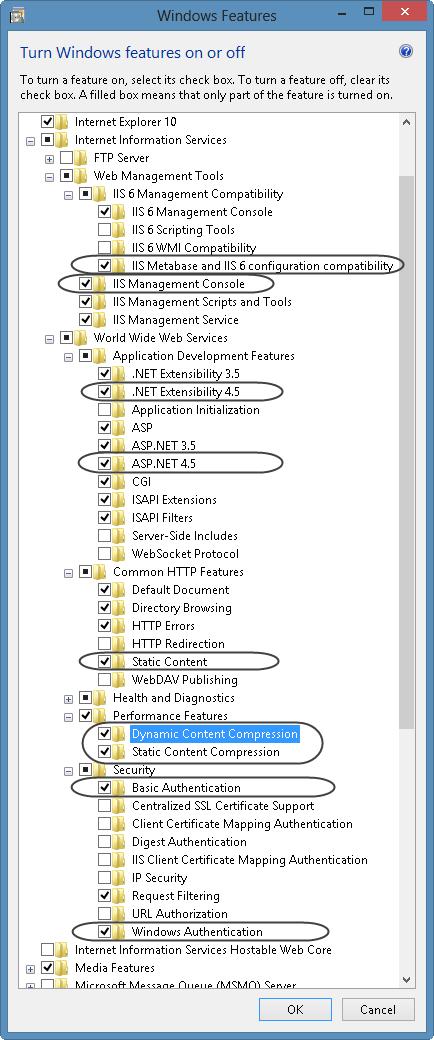Select the ISAPI Extensions label
This screenshot has width=434, height=1040.
pos(174,499)
